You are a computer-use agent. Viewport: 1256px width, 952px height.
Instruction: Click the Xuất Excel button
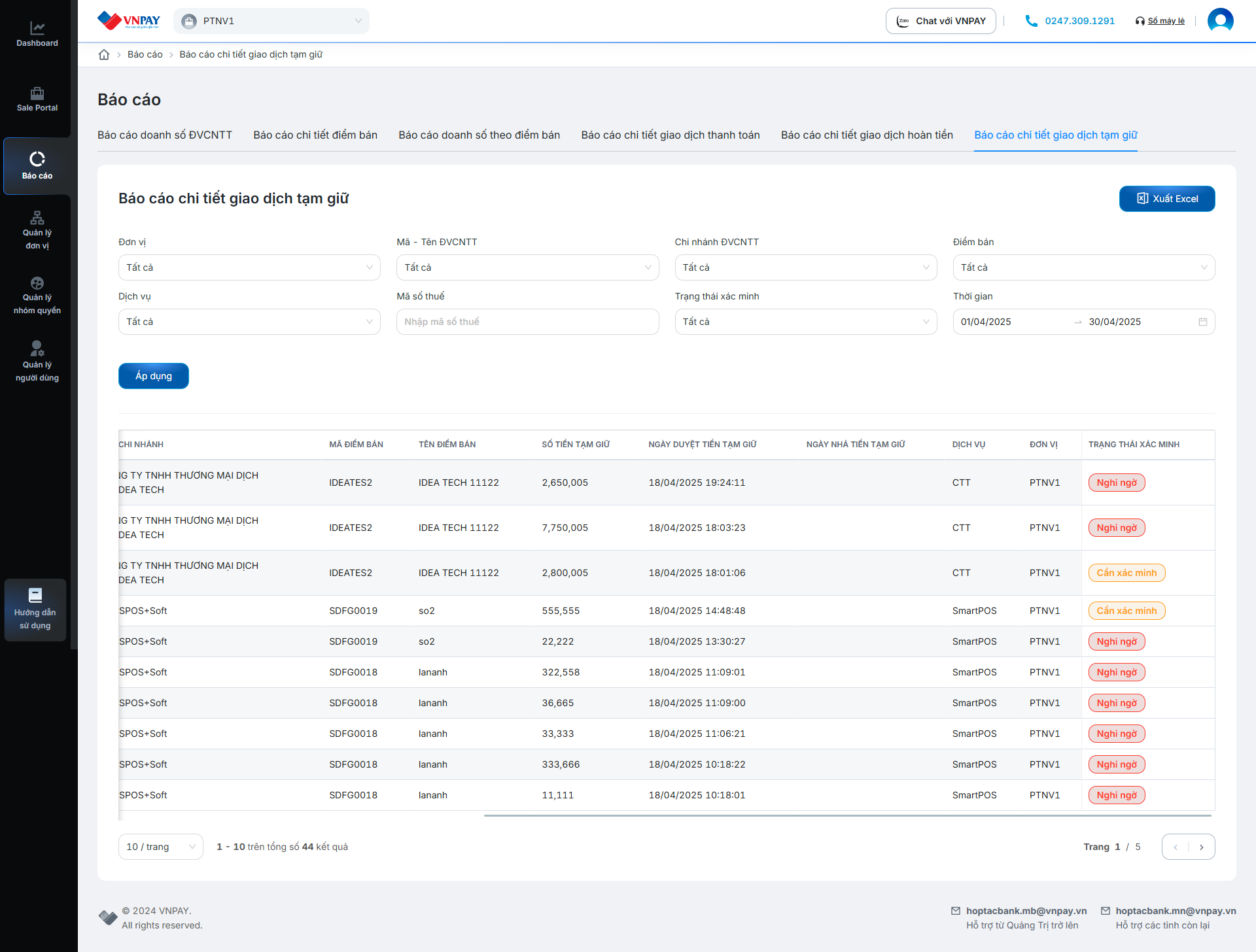click(x=1167, y=199)
